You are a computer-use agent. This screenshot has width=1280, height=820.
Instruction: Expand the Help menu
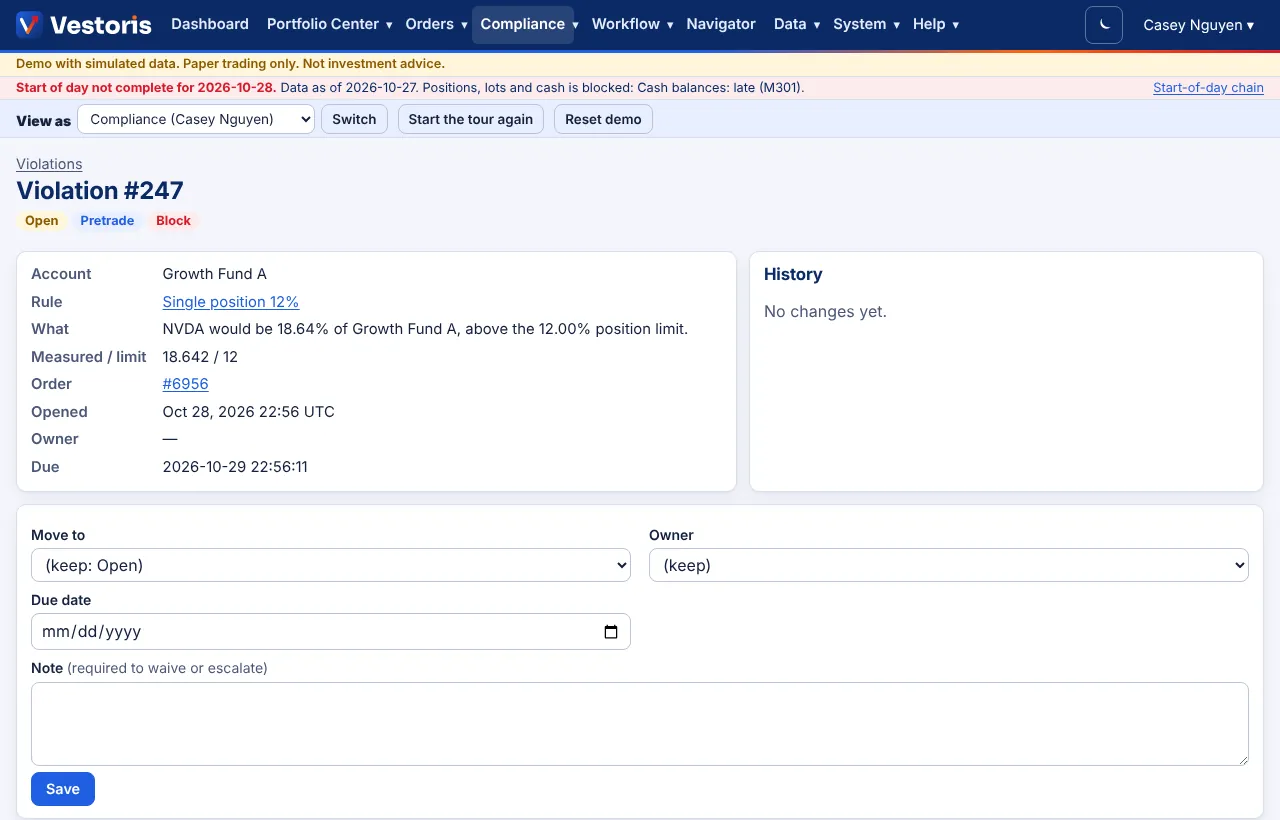tap(935, 24)
